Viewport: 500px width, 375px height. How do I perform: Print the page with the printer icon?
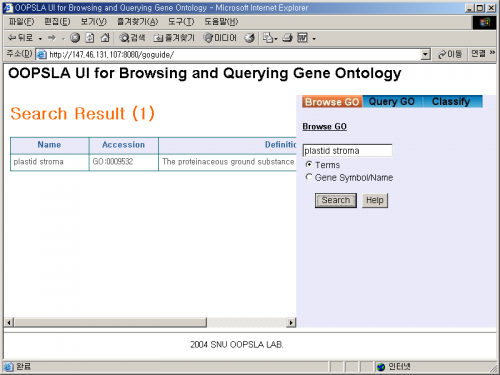(x=287, y=38)
